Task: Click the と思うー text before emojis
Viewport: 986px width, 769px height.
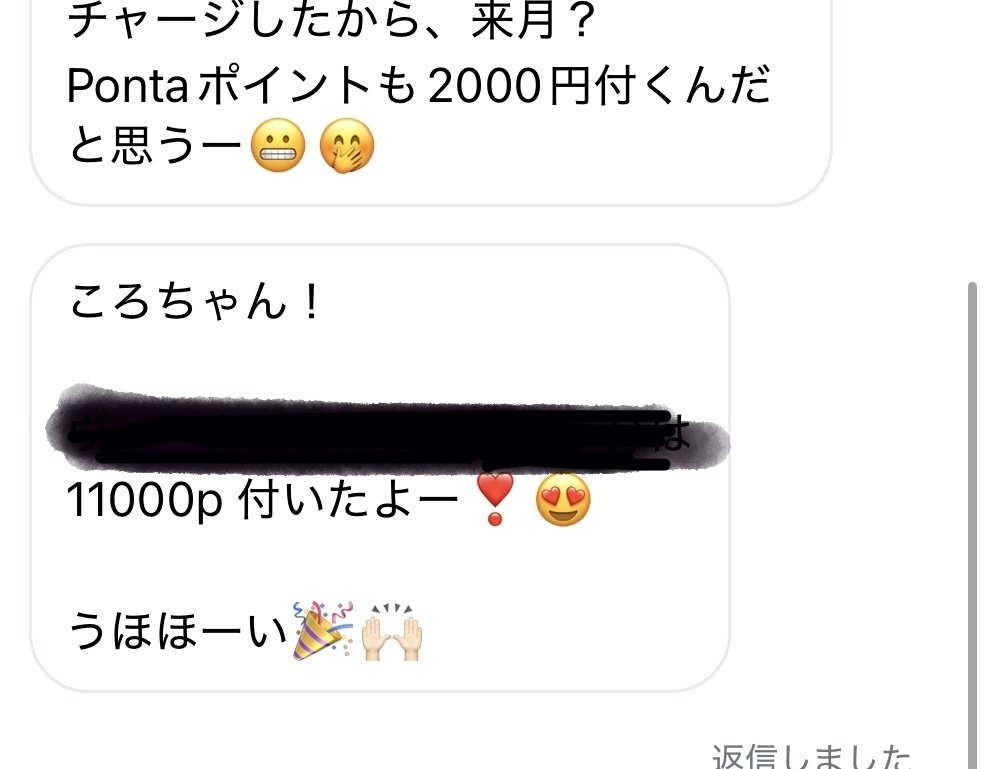Action: click(155, 146)
